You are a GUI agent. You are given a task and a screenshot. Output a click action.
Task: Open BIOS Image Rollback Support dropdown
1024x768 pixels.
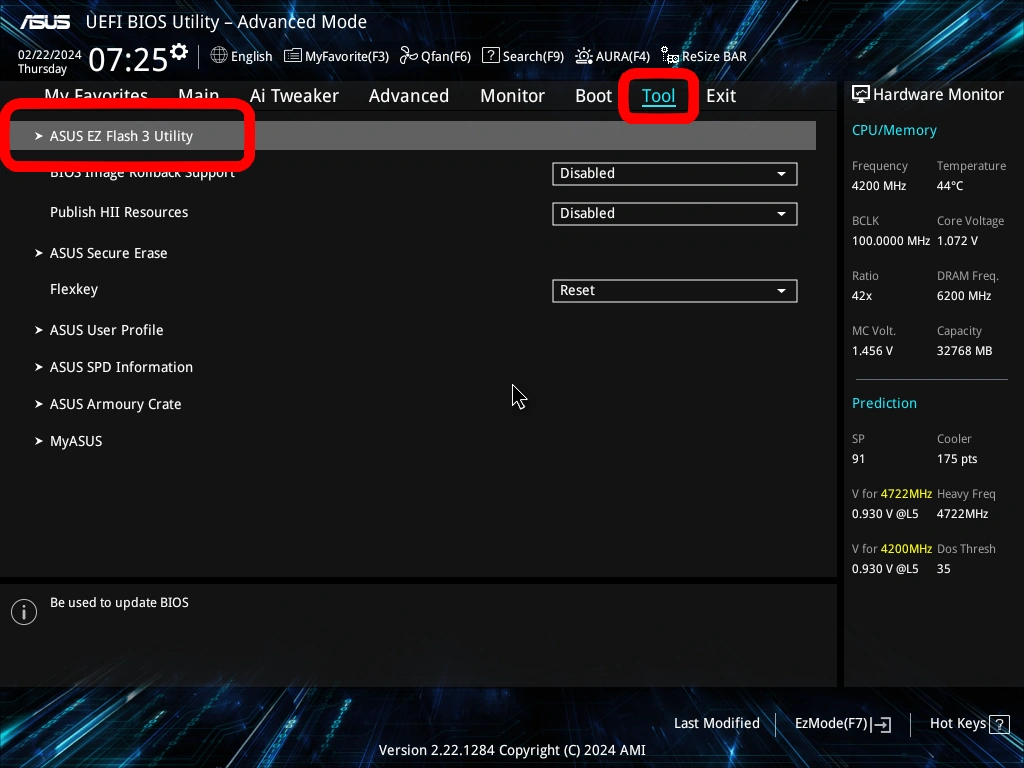(675, 174)
